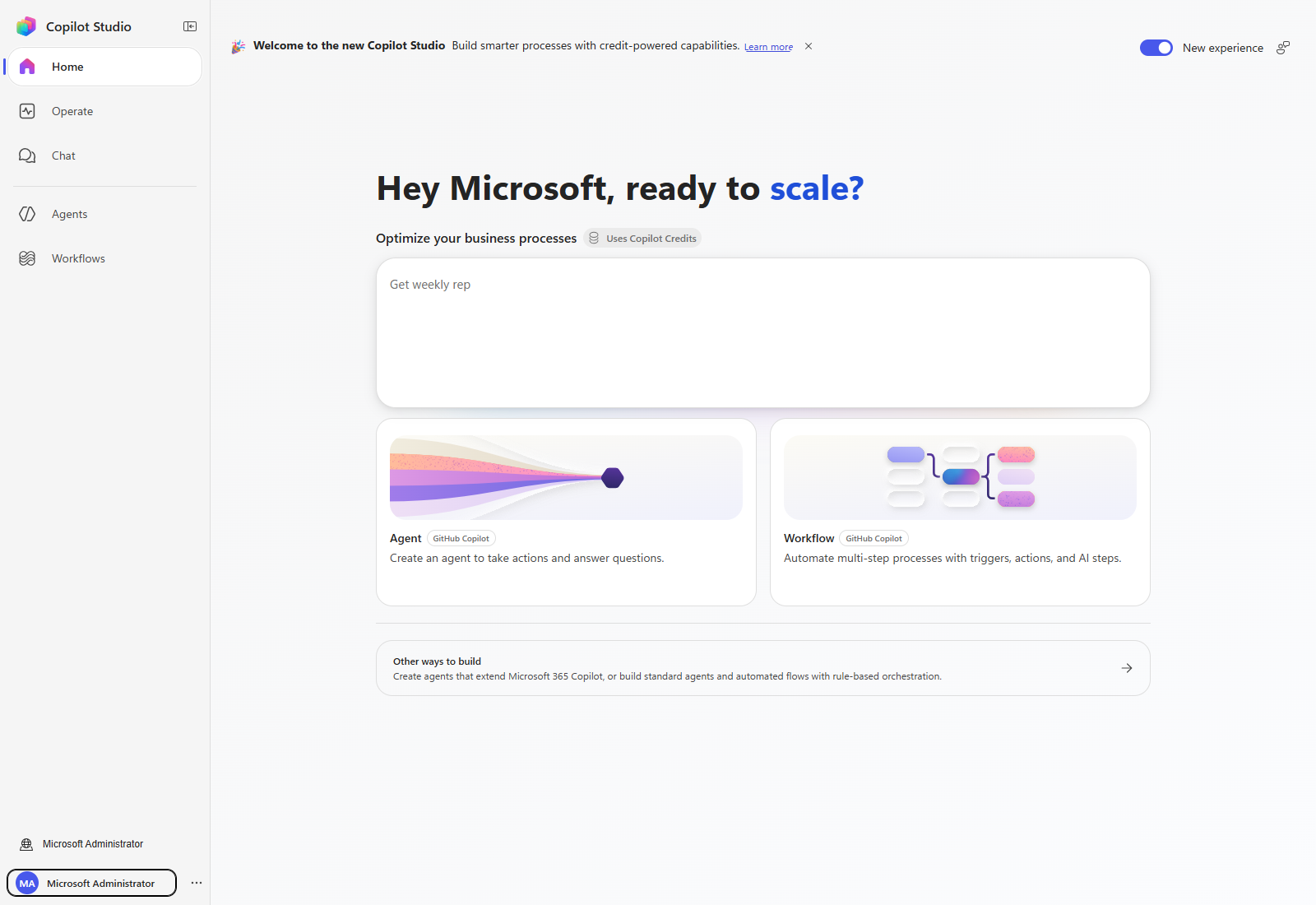Click the Agent card title

[x=405, y=538]
